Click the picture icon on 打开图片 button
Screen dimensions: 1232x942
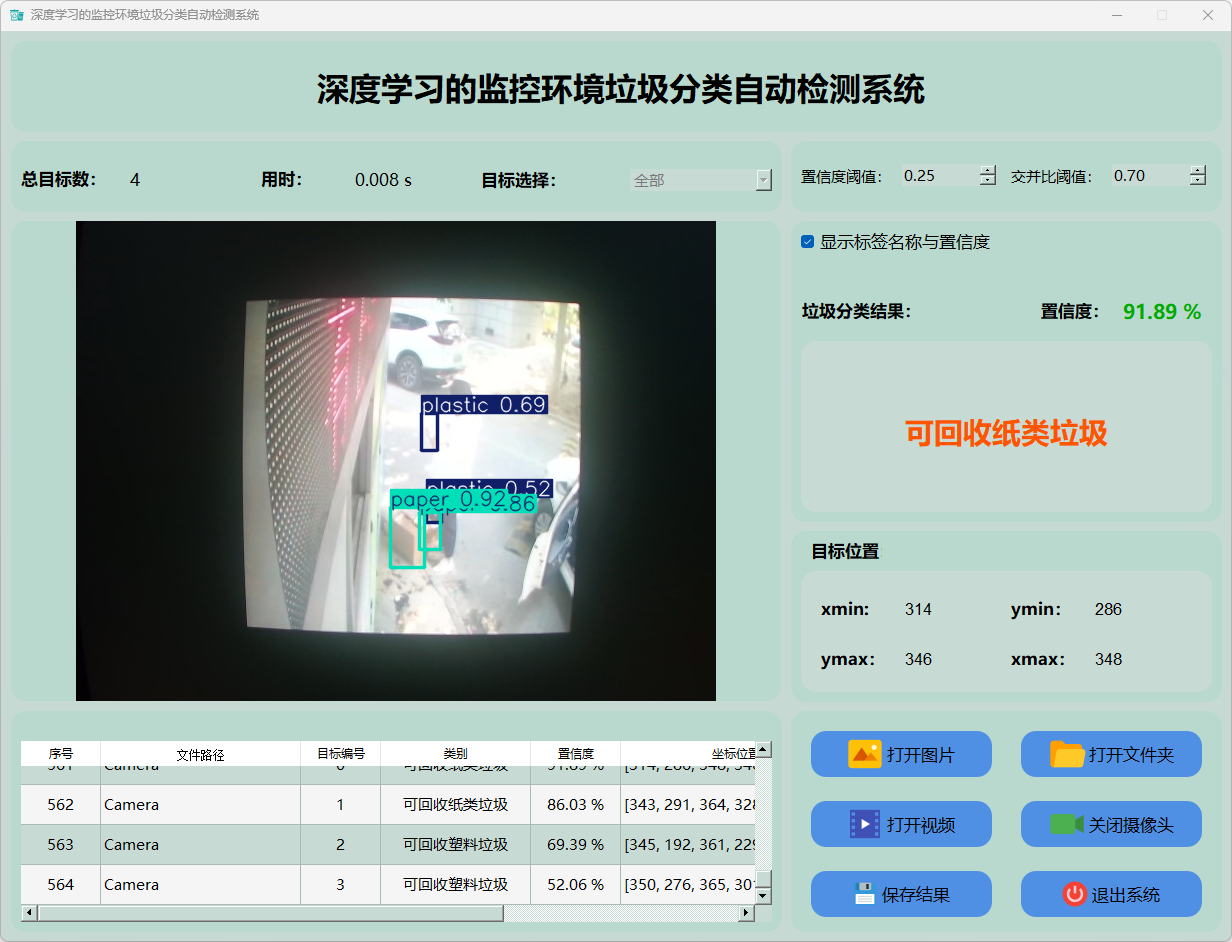[x=864, y=754]
